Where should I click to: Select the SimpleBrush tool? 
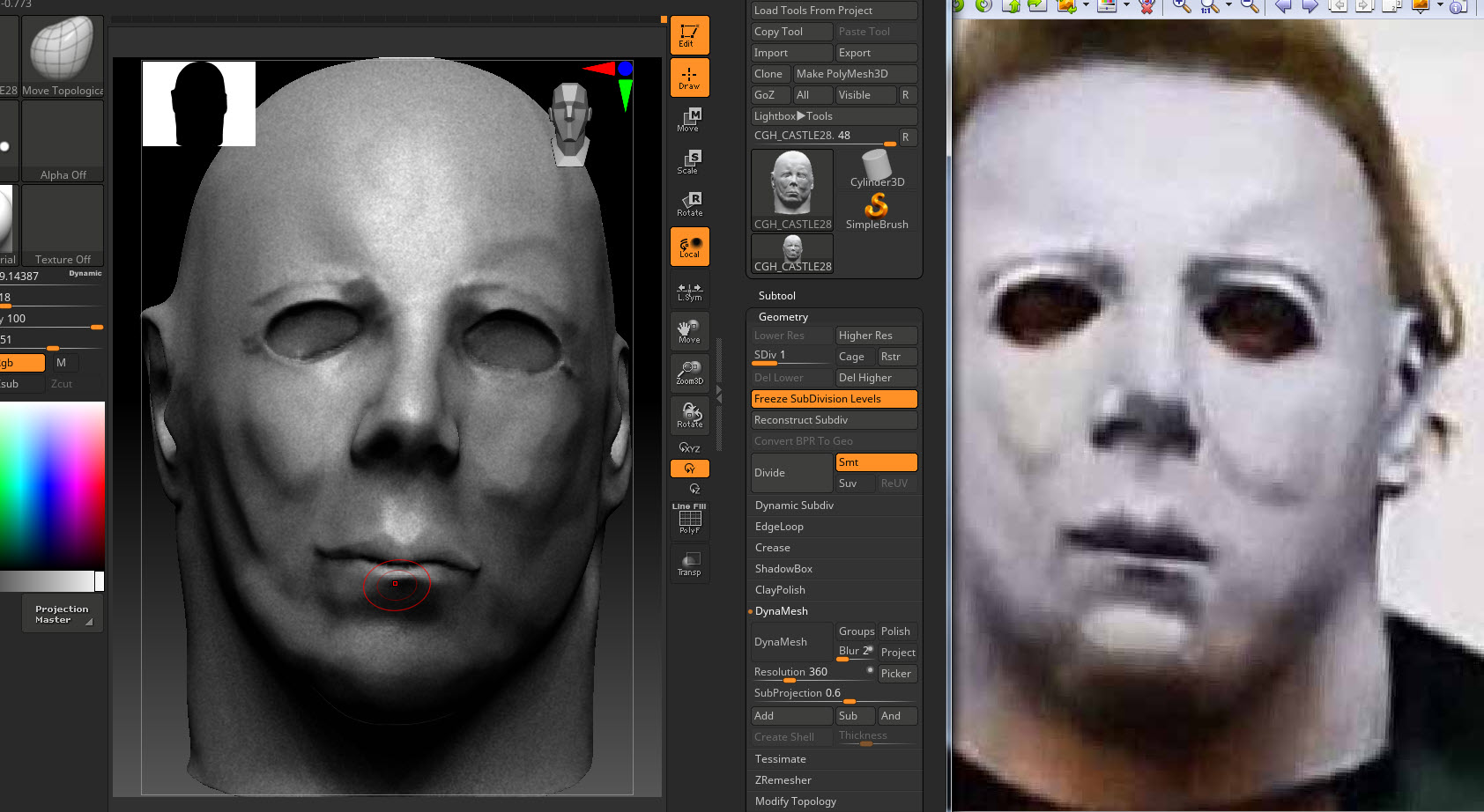pos(877,211)
